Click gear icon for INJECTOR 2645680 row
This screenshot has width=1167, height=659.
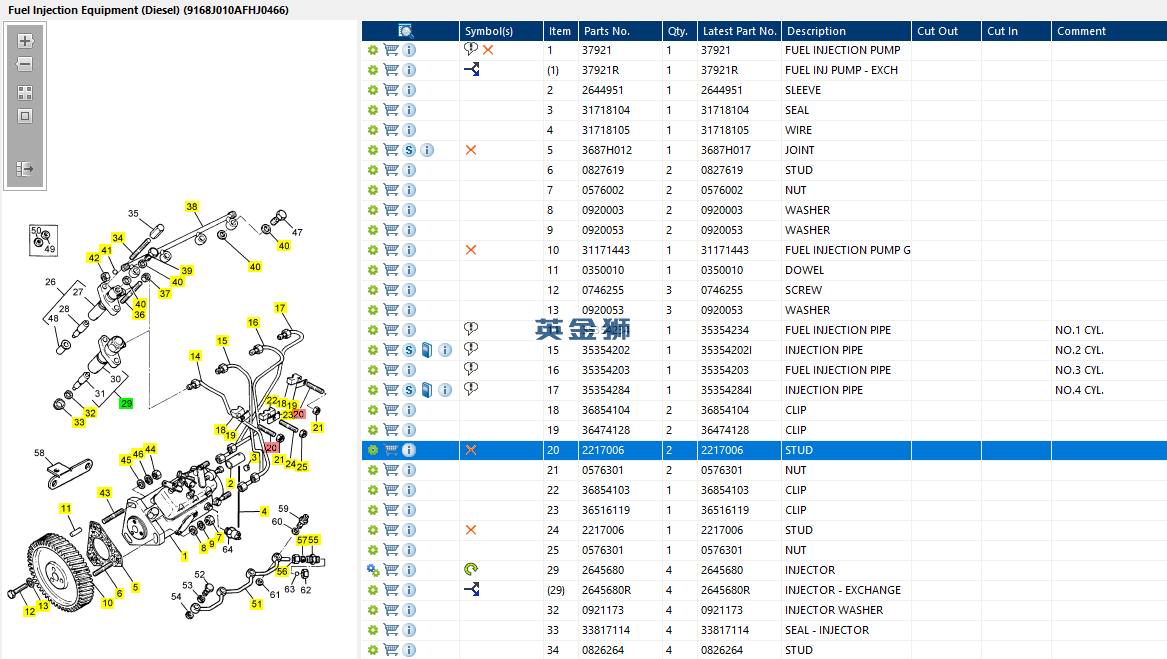click(373, 570)
